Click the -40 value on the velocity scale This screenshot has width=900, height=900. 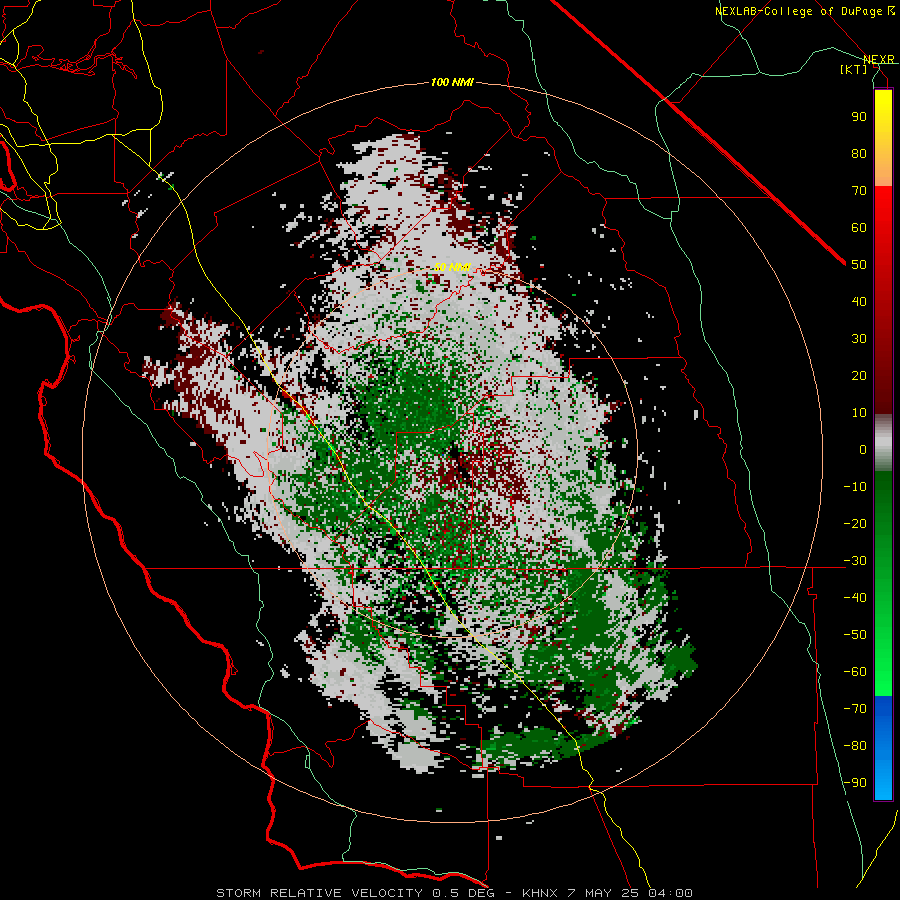click(855, 598)
